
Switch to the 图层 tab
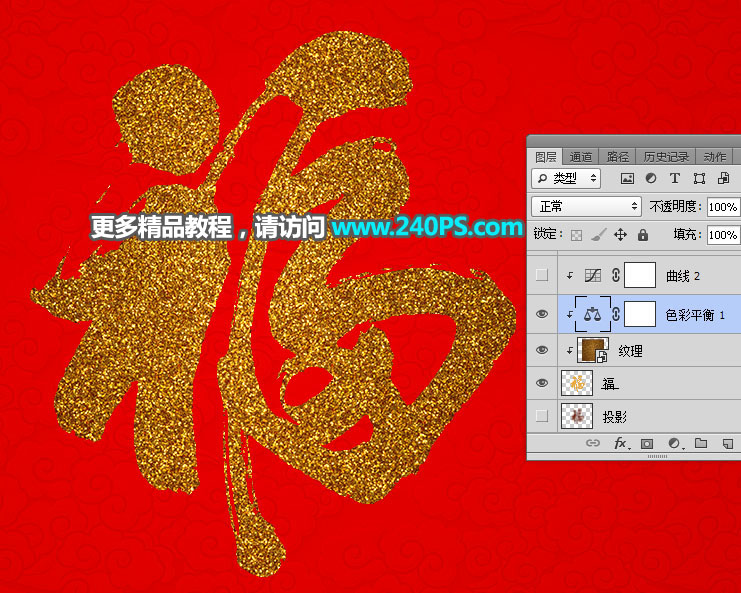545,157
